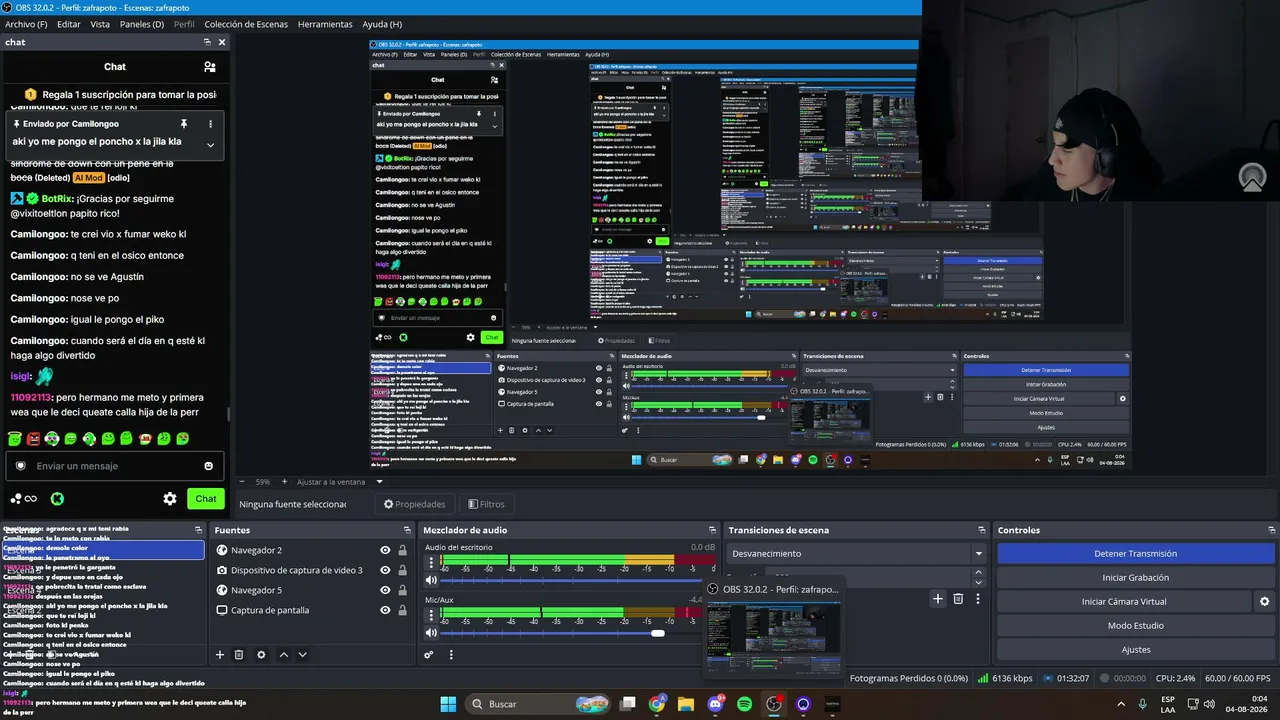Remove transition with trash icon
This screenshot has height=720, width=1280.
tap(958, 598)
